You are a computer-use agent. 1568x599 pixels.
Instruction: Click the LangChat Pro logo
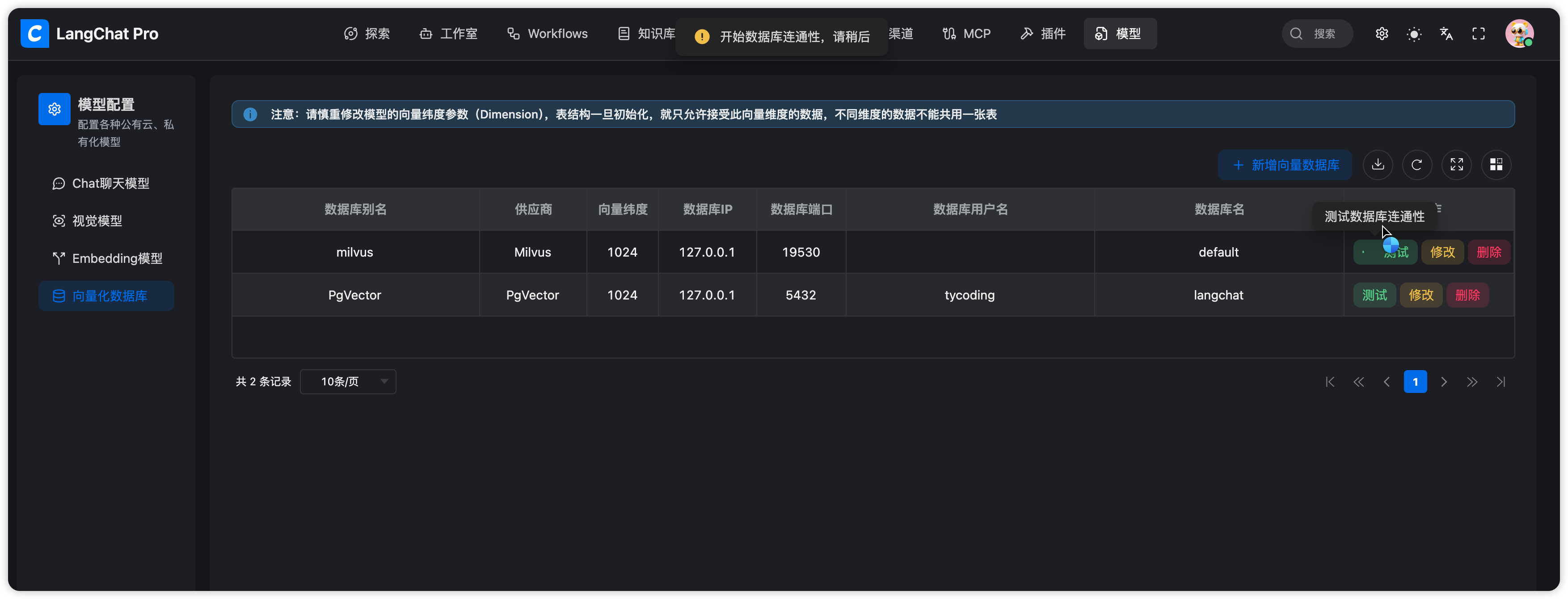click(x=35, y=34)
